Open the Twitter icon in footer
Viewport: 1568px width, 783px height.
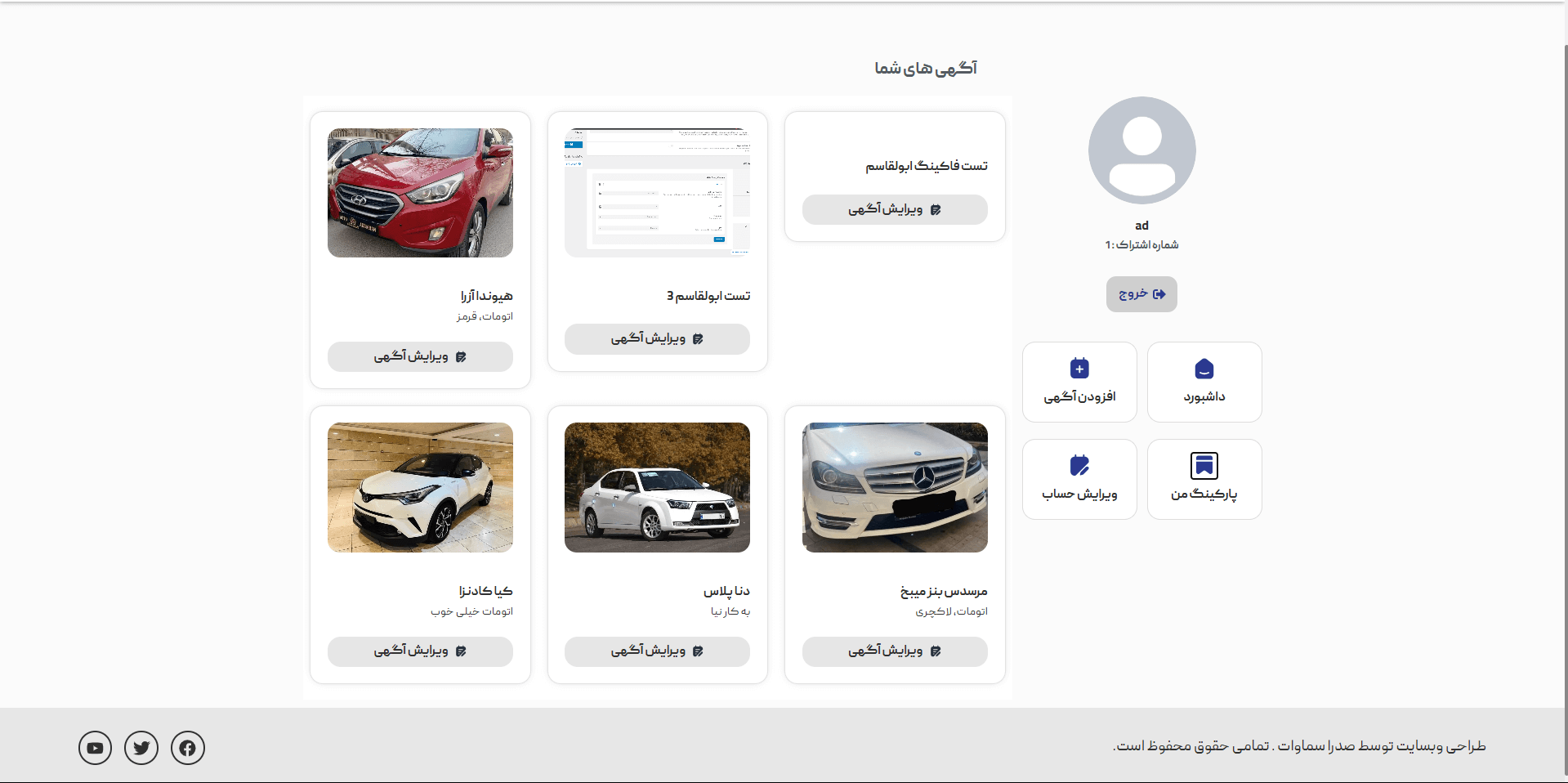pos(141,748)
